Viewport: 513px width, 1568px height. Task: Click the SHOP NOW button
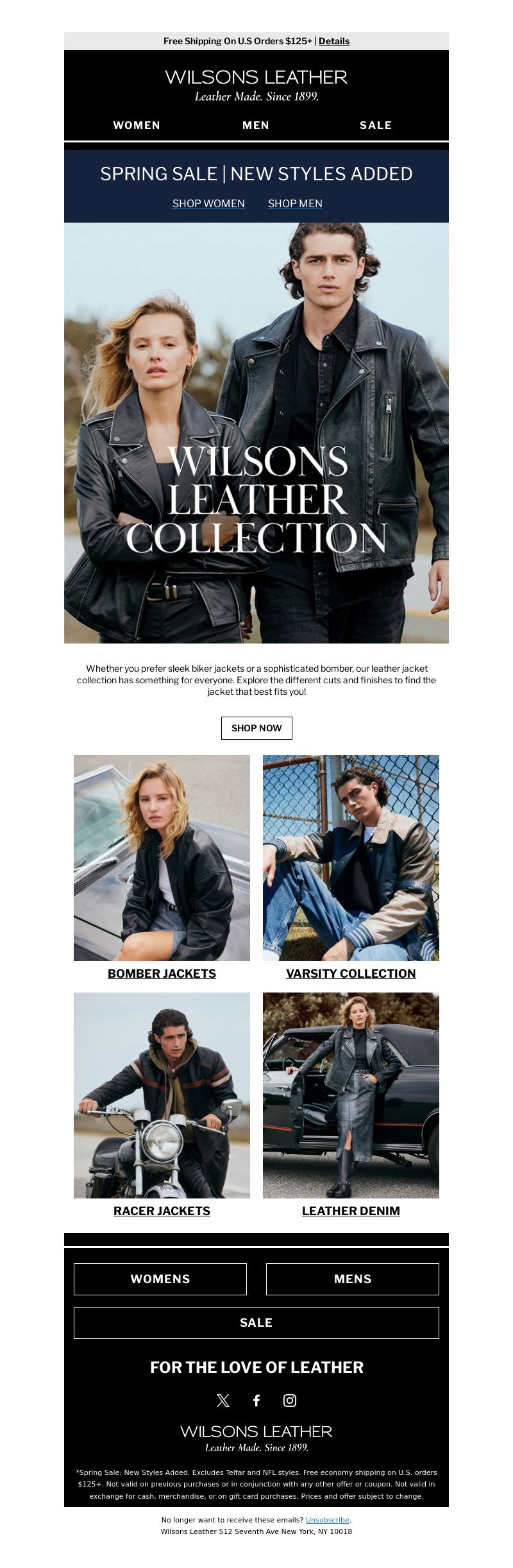click(x=256, y=728)
